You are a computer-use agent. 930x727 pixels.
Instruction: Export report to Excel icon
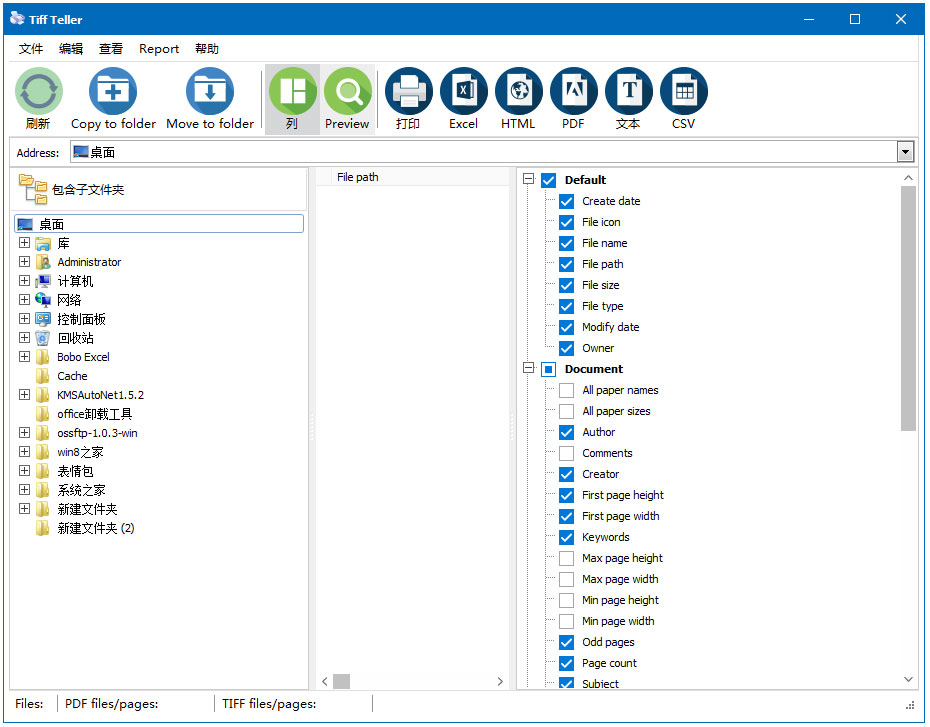[x=464, y=91]
